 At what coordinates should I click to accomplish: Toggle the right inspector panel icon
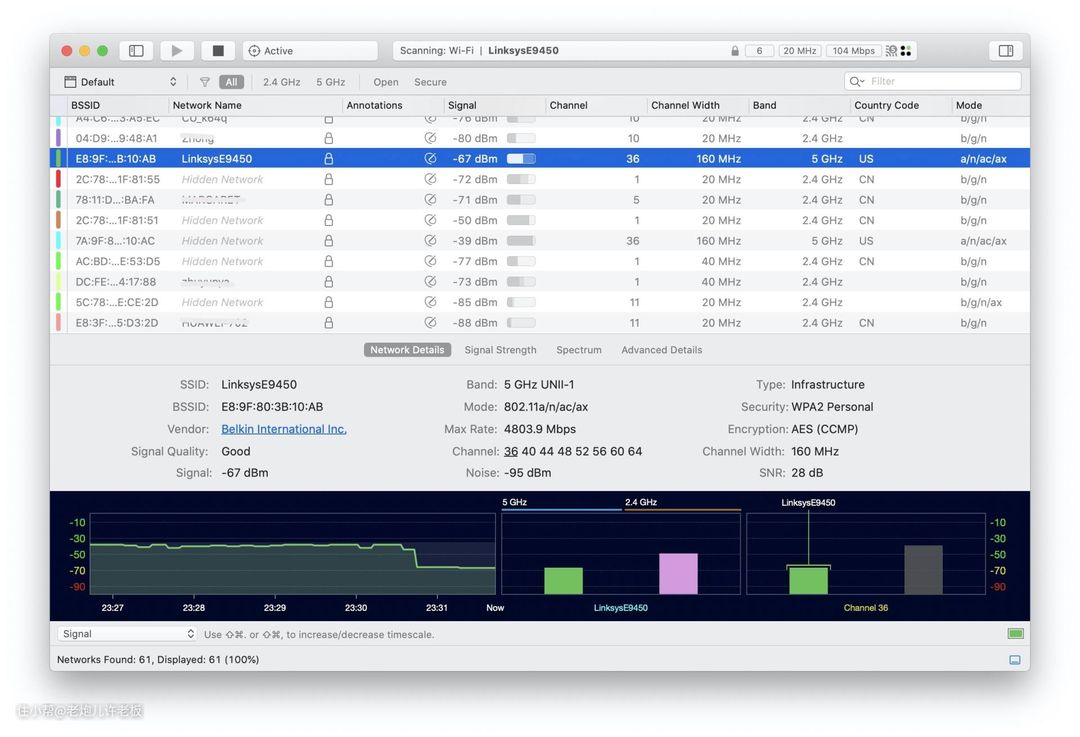point(1005,51)
